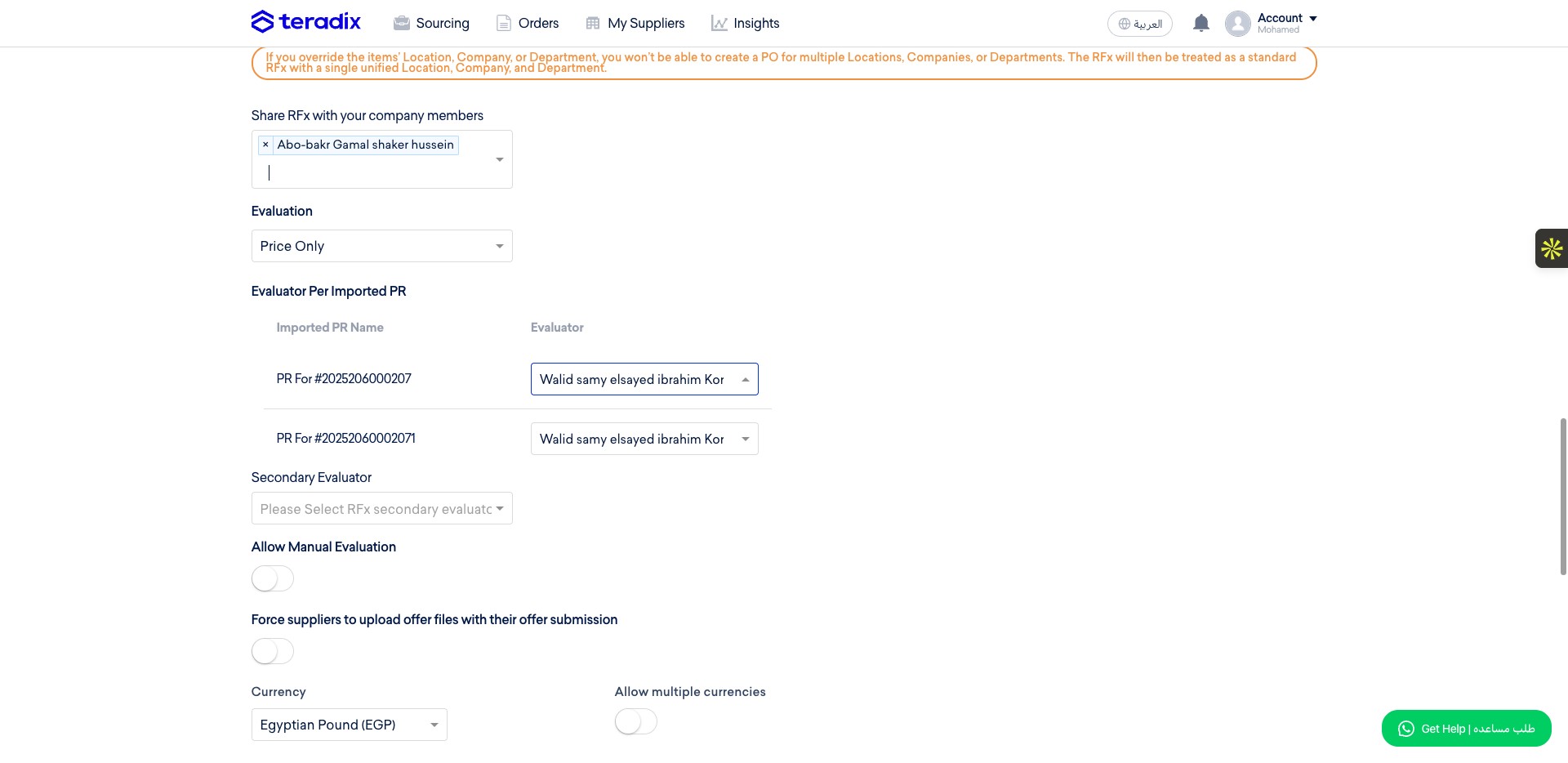Click the Teradix logo

point(306,22)
